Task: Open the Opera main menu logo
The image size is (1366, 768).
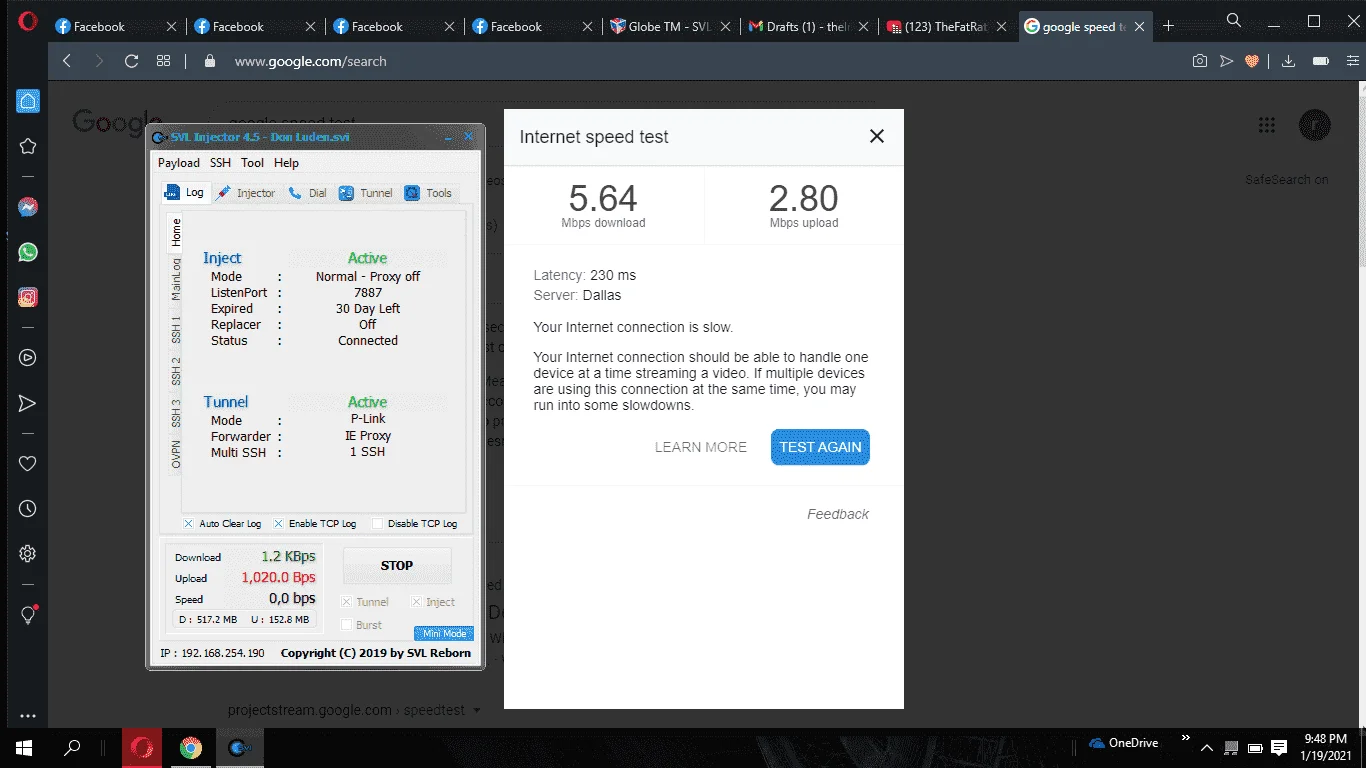Action: coord(28,21)
